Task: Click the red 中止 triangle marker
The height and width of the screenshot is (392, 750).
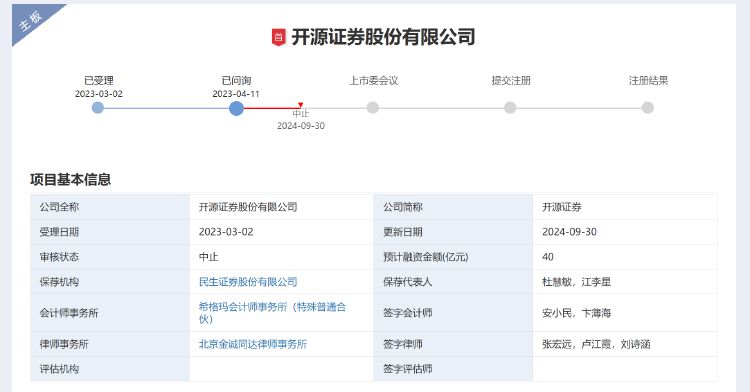Action: (x=300, y=105)
